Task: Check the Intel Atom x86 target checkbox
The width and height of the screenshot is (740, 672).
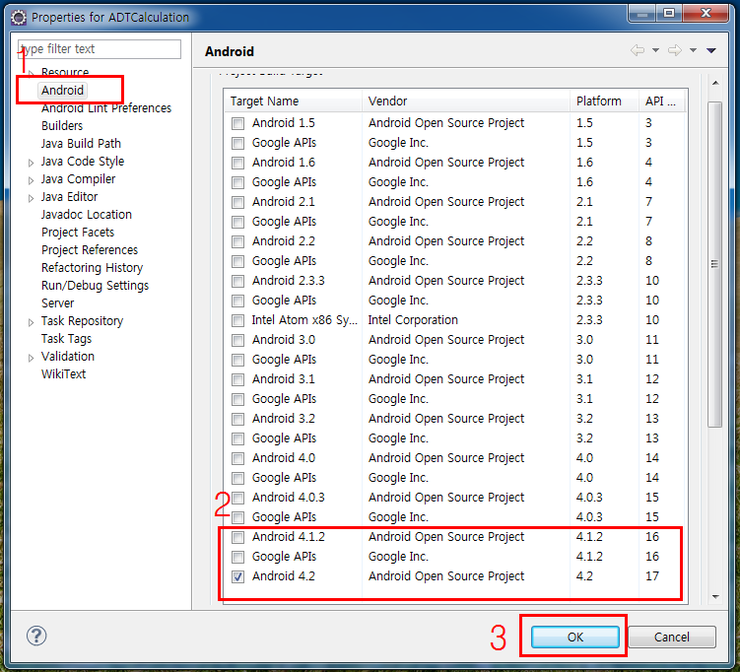Action: (x=238, y=320)
